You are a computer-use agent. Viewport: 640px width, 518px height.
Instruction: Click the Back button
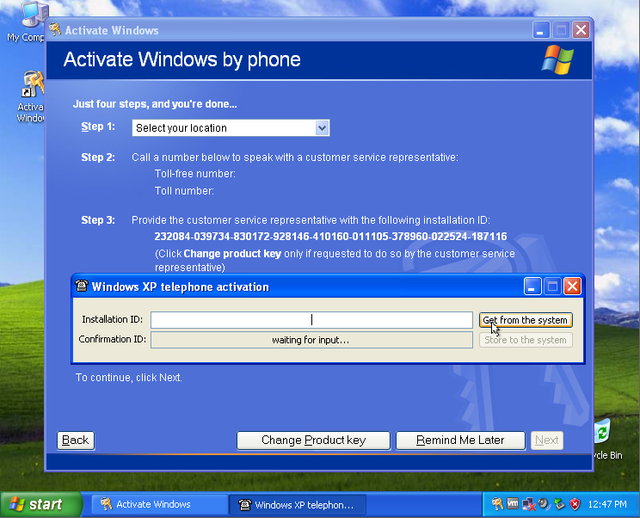coord(76,440)
